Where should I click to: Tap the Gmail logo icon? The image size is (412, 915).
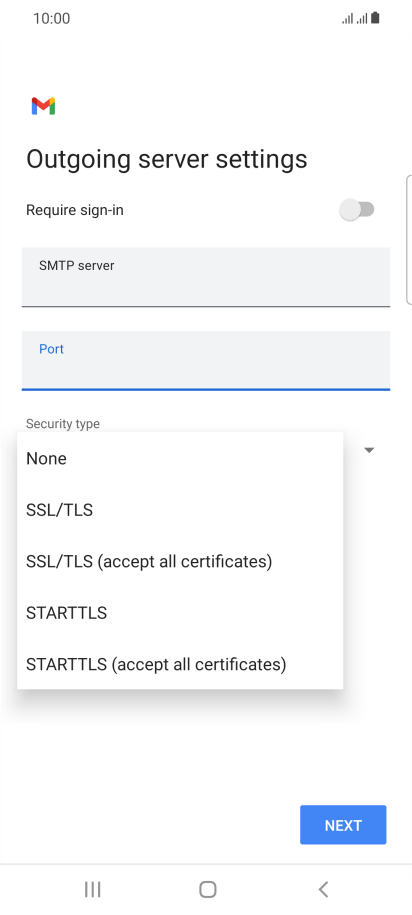[43, 106]
